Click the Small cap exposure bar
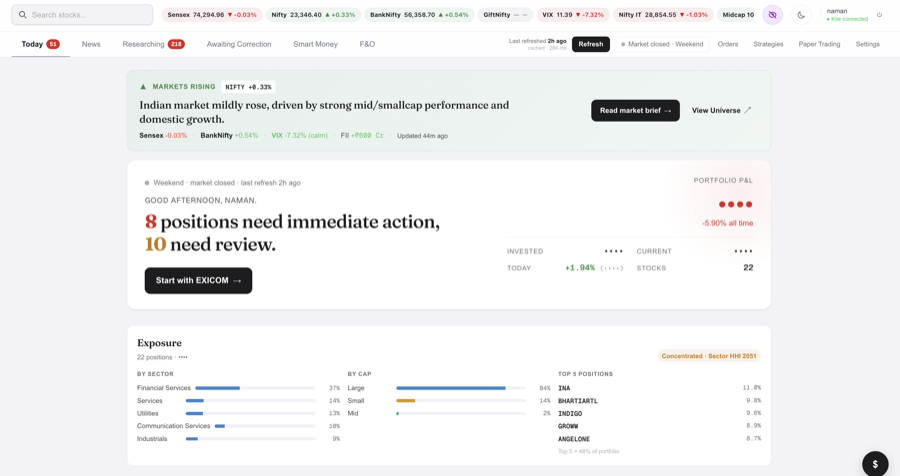The width and height of the screenshot is (900, 476). tap(461, 401)
